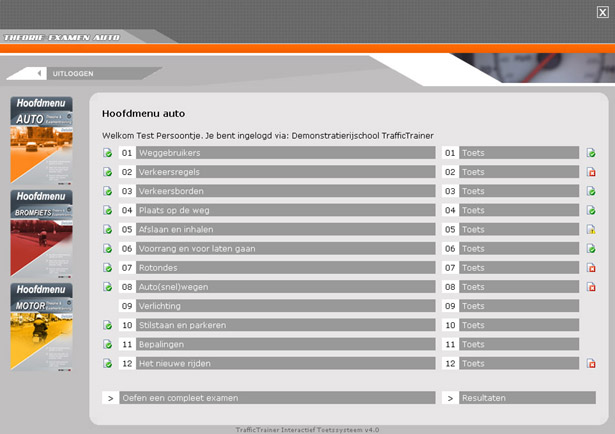Click the status icon beside 01 Weggebruikers
Image resolution: width=615 pixels, height=434 pixels.
pos(107,153)
